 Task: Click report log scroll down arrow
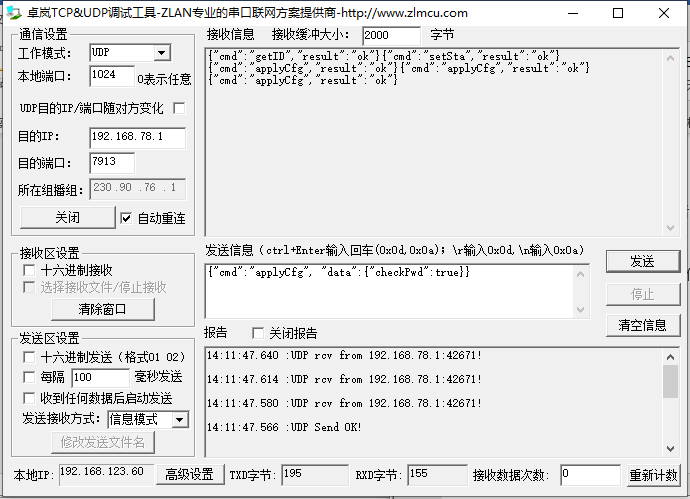click(x=670, y=448)
